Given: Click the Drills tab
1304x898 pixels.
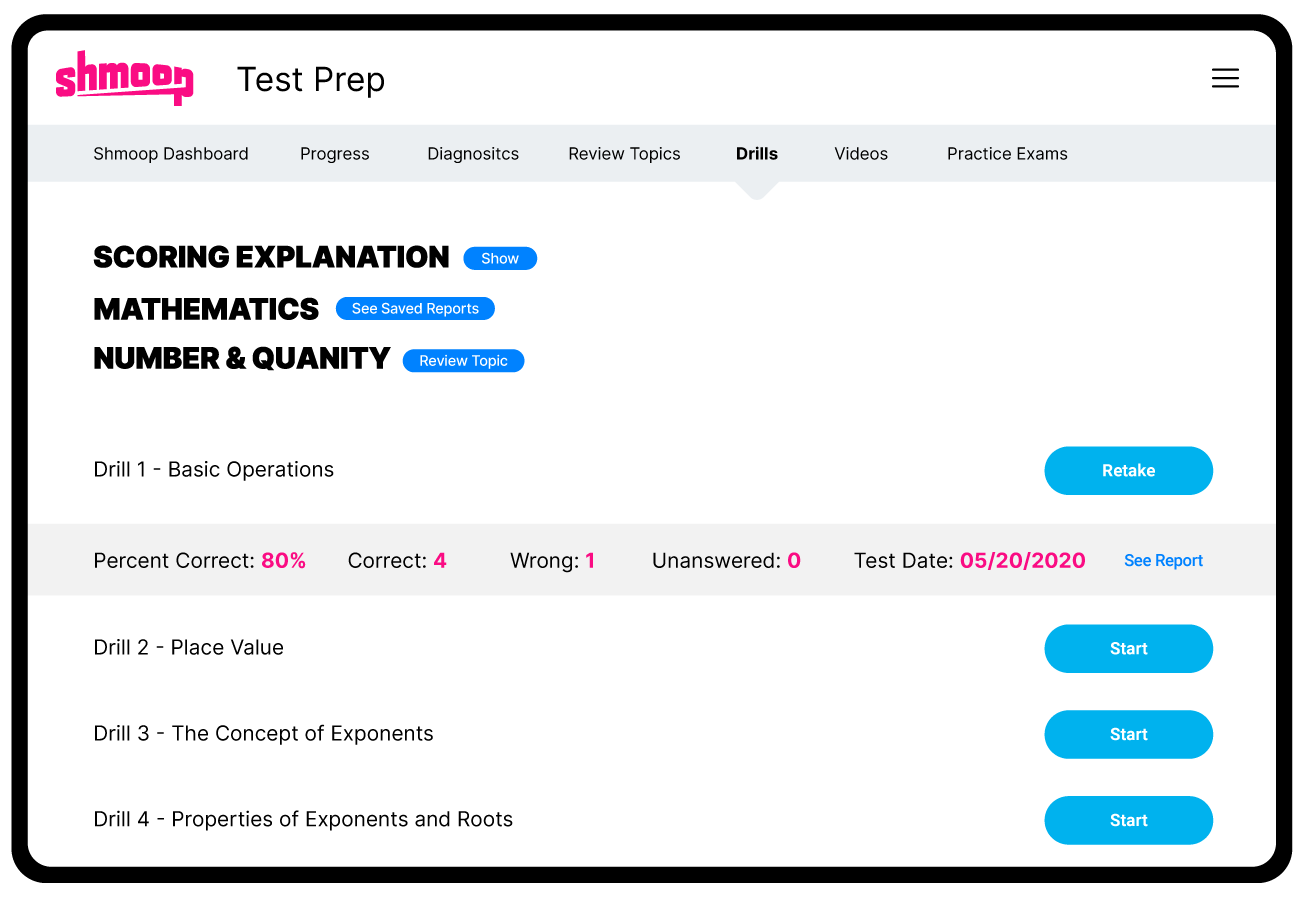Looking at the screenshot, I should click(757, 154).
